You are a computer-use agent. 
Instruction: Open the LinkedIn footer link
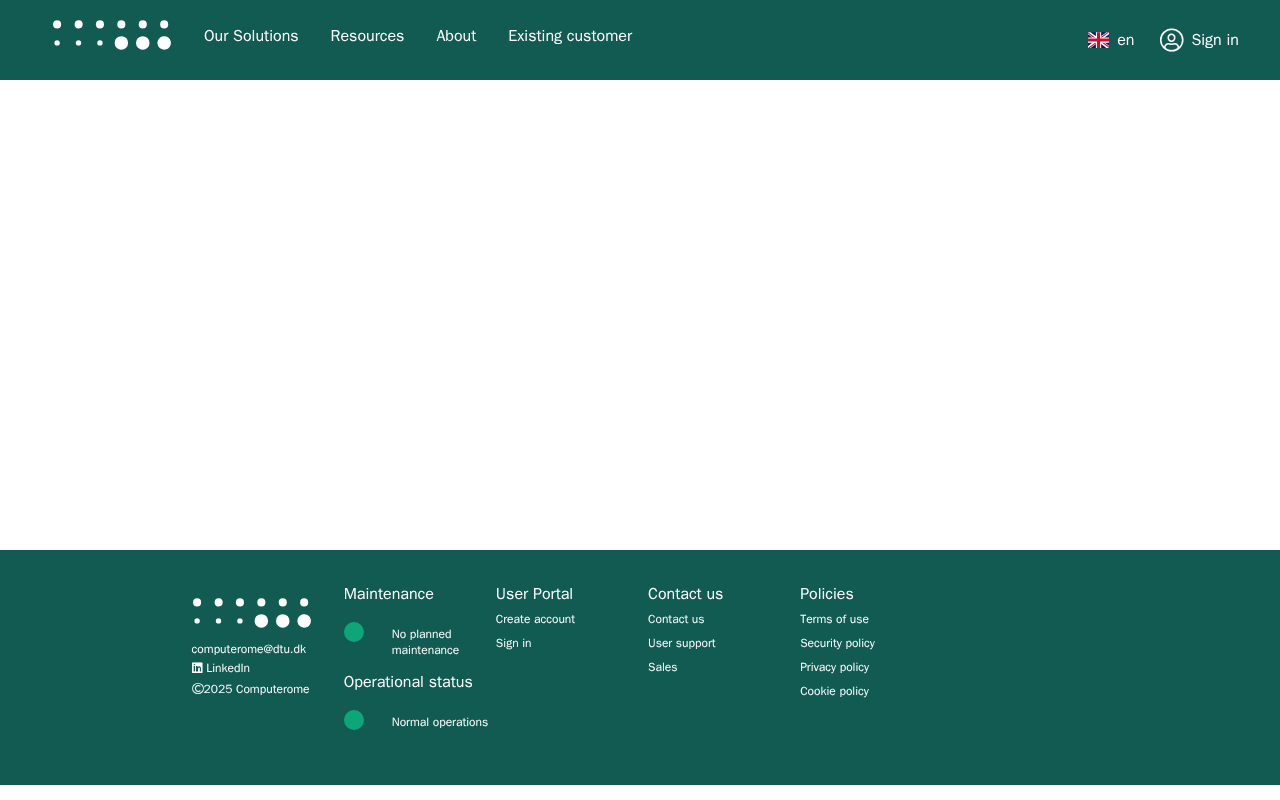point(228,668)
